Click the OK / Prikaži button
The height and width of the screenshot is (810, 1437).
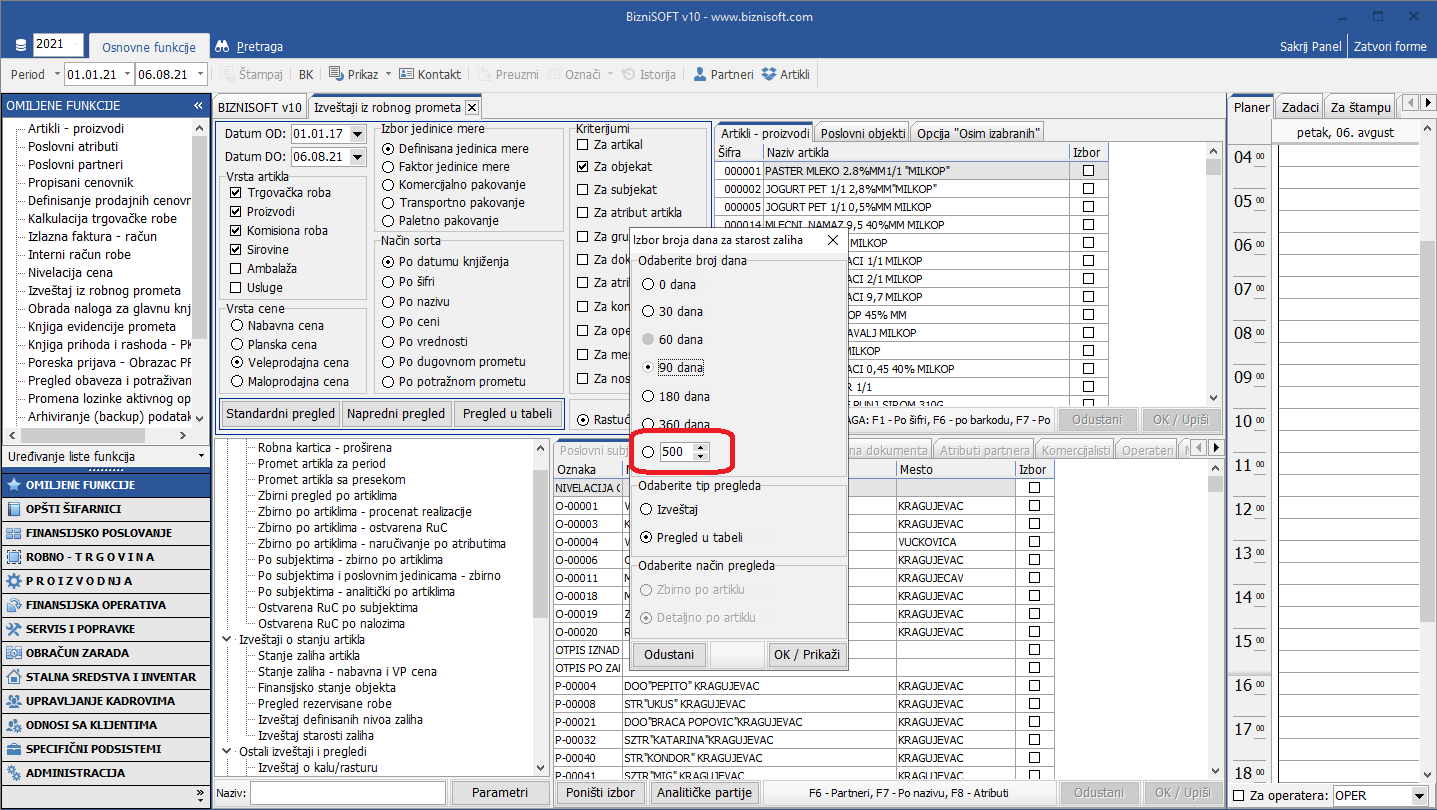pyautogui.click(x=806, y=655)
